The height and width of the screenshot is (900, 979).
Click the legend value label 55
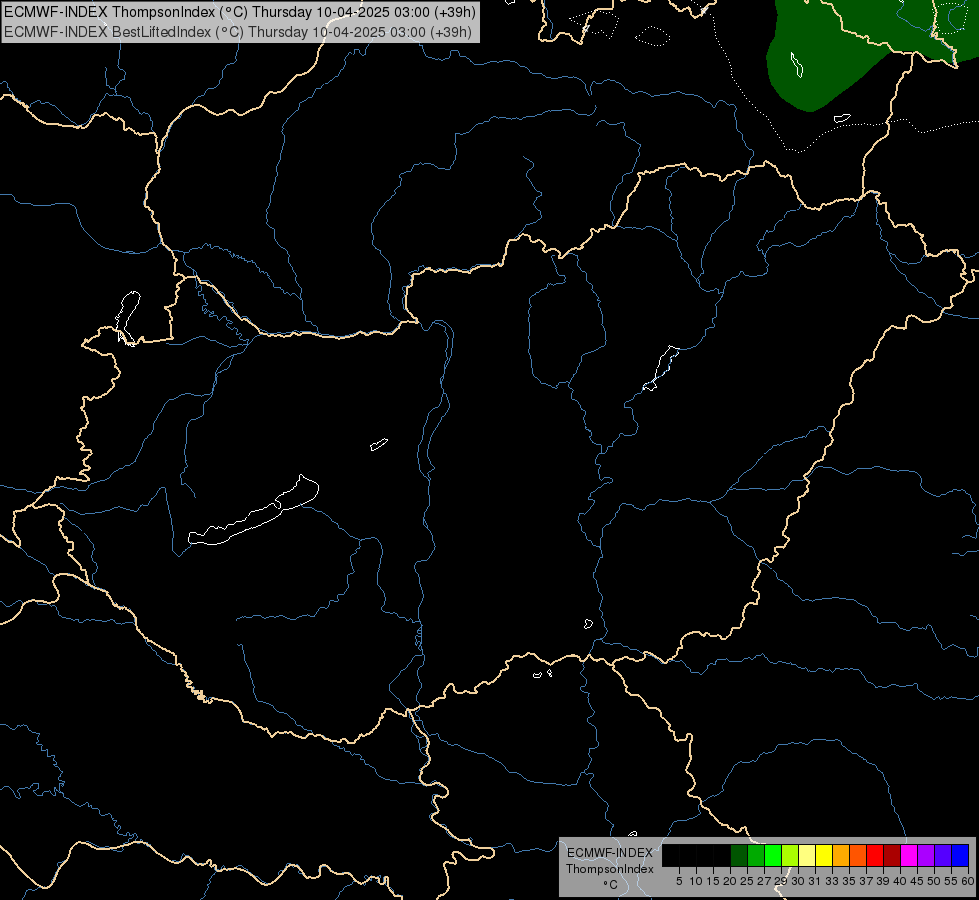951,881
